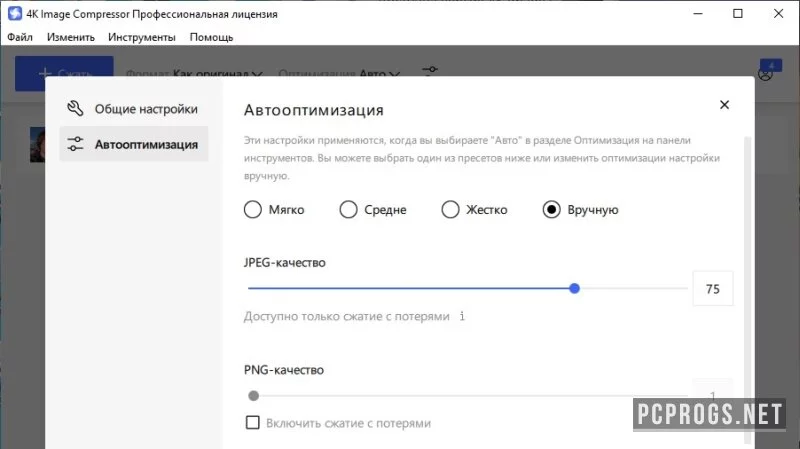Click the 4K Image Compressor app icon

(15, 14)
